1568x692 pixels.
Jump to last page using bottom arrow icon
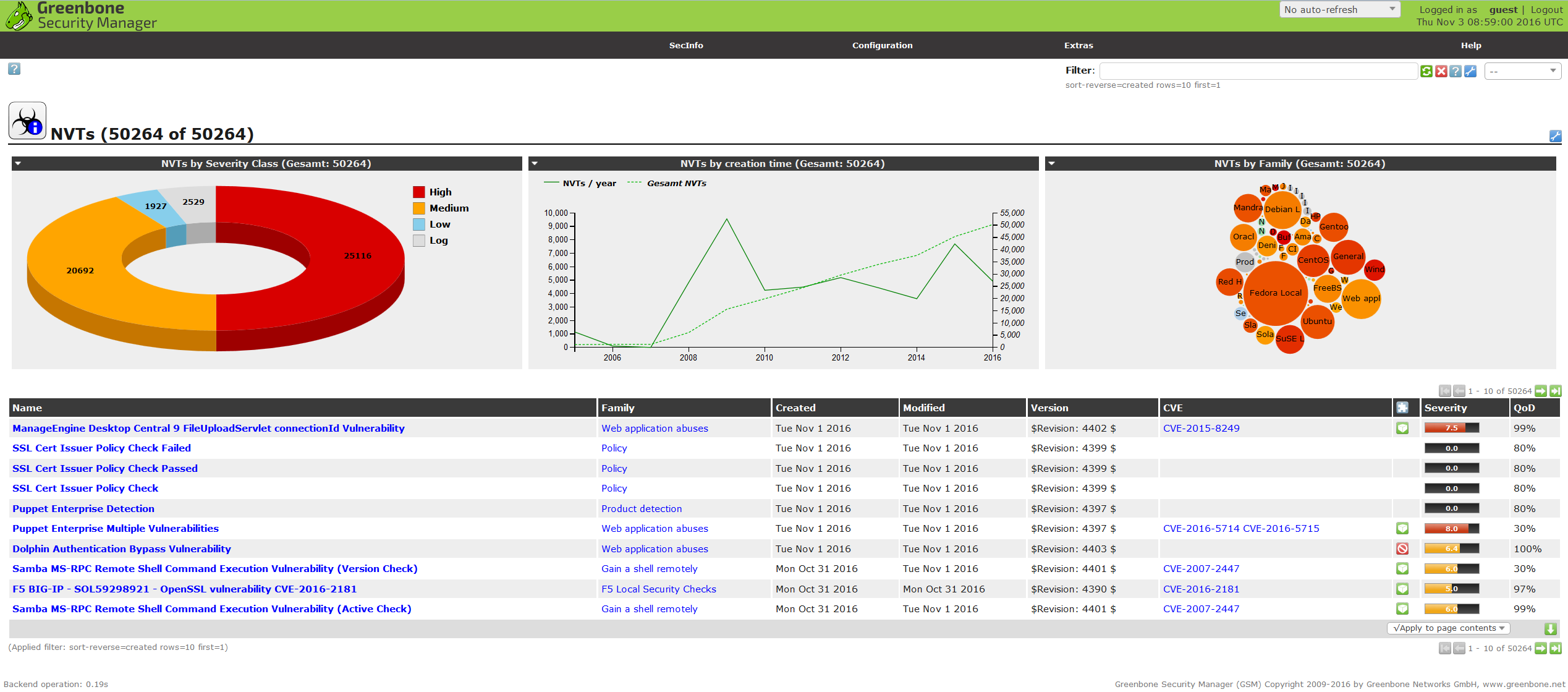tap(1556, 648)
